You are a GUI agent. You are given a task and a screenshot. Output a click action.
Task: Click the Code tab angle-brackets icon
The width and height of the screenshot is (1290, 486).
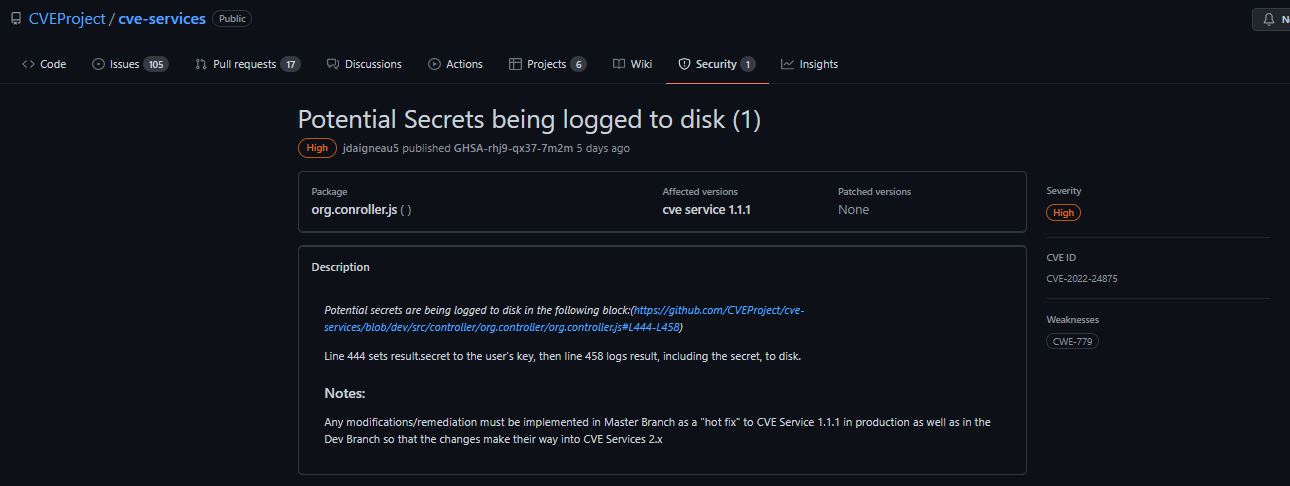tap(28, 64)
